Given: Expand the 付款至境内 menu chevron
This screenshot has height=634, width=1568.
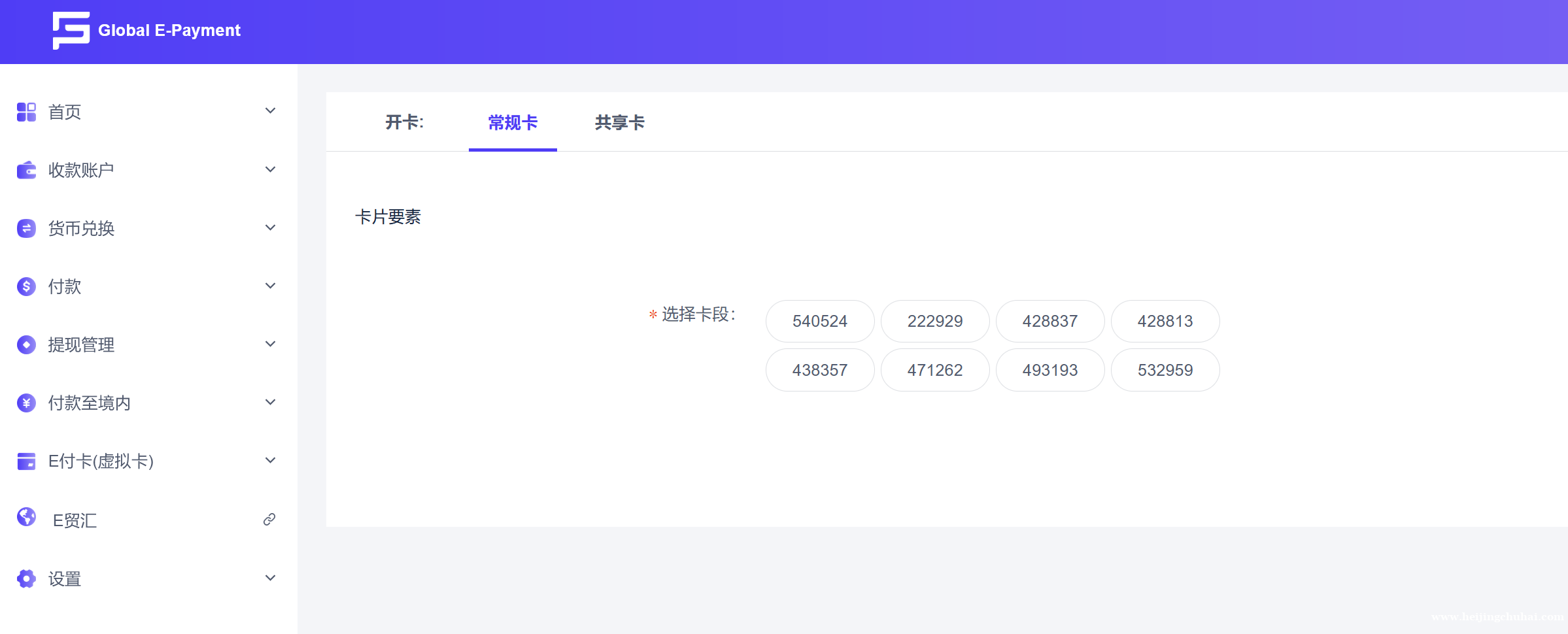Looking at the screenshot, I should click(x=270, y=402).
